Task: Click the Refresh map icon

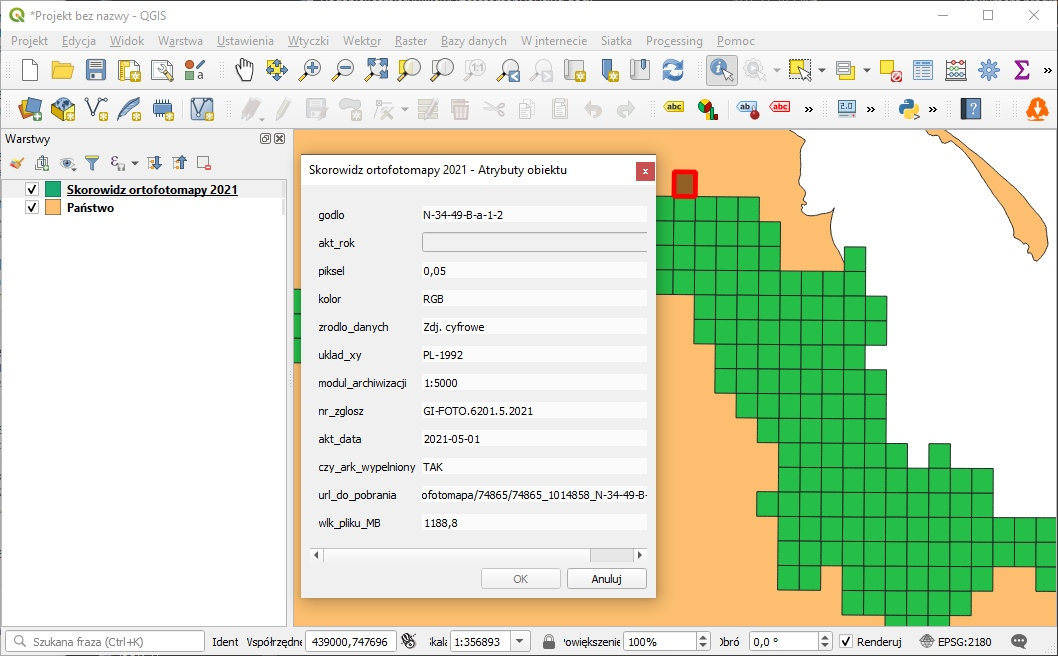Action: click(673, 70)
